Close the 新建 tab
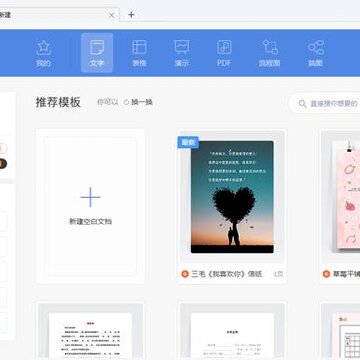Image resolution: width=360 pixels, height=360 pixels. tap(112, 15)
